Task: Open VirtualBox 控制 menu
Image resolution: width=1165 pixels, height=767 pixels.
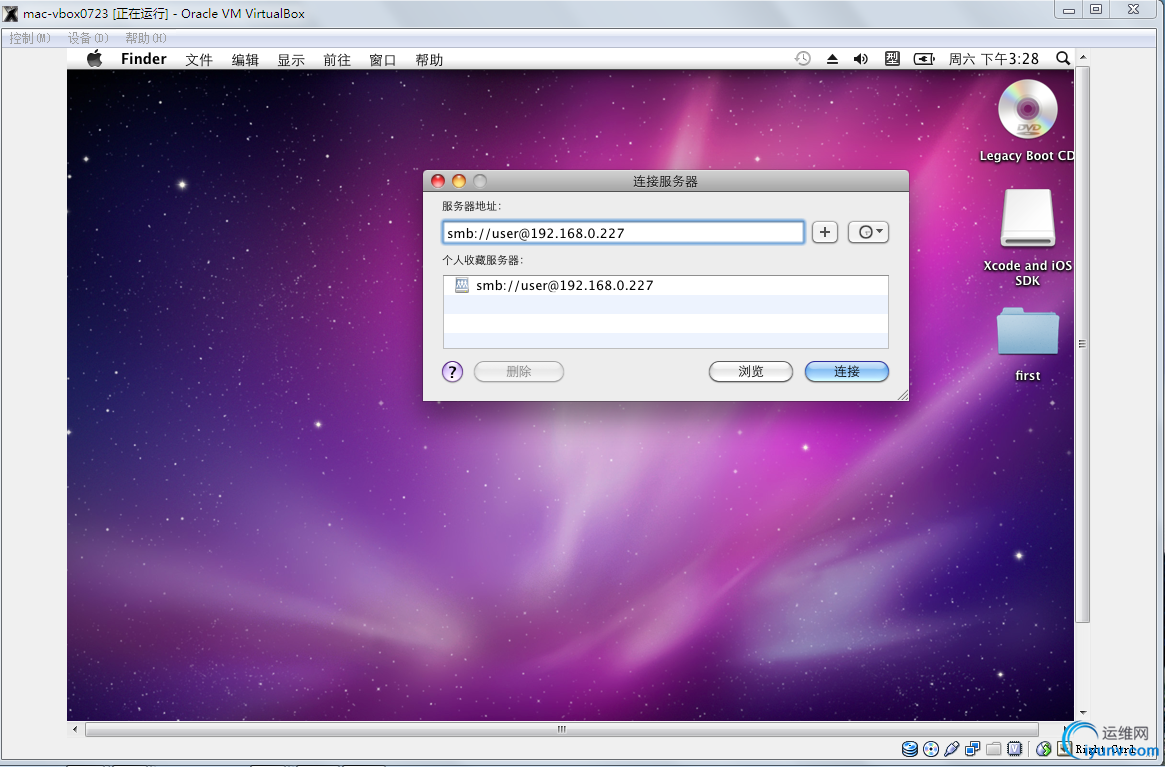Action: click(x=30, y=38)
